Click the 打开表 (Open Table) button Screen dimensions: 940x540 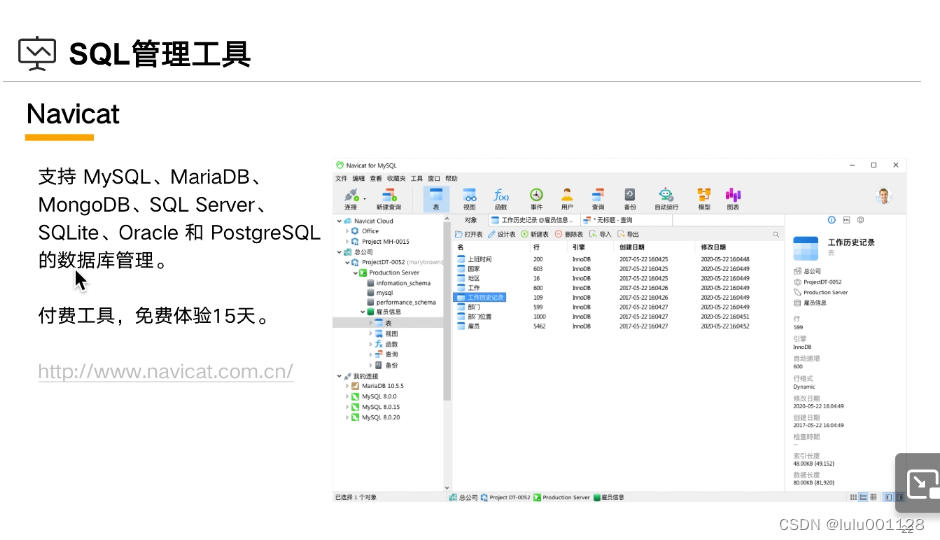(x=469, y=234)
